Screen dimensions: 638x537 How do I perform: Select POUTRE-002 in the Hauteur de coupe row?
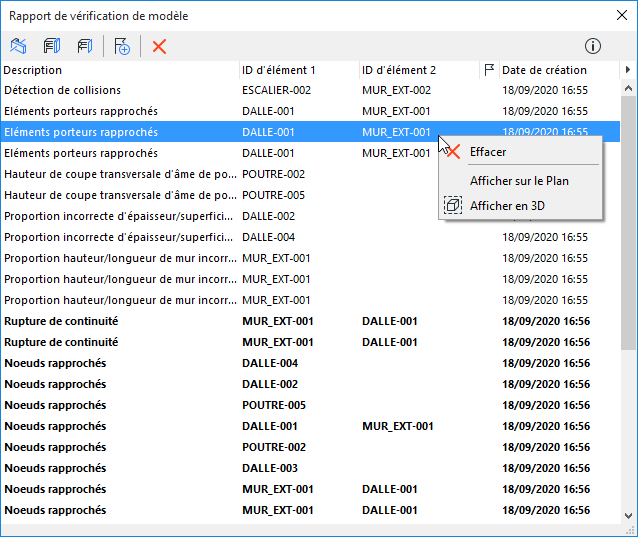click(x=273, y=174)
